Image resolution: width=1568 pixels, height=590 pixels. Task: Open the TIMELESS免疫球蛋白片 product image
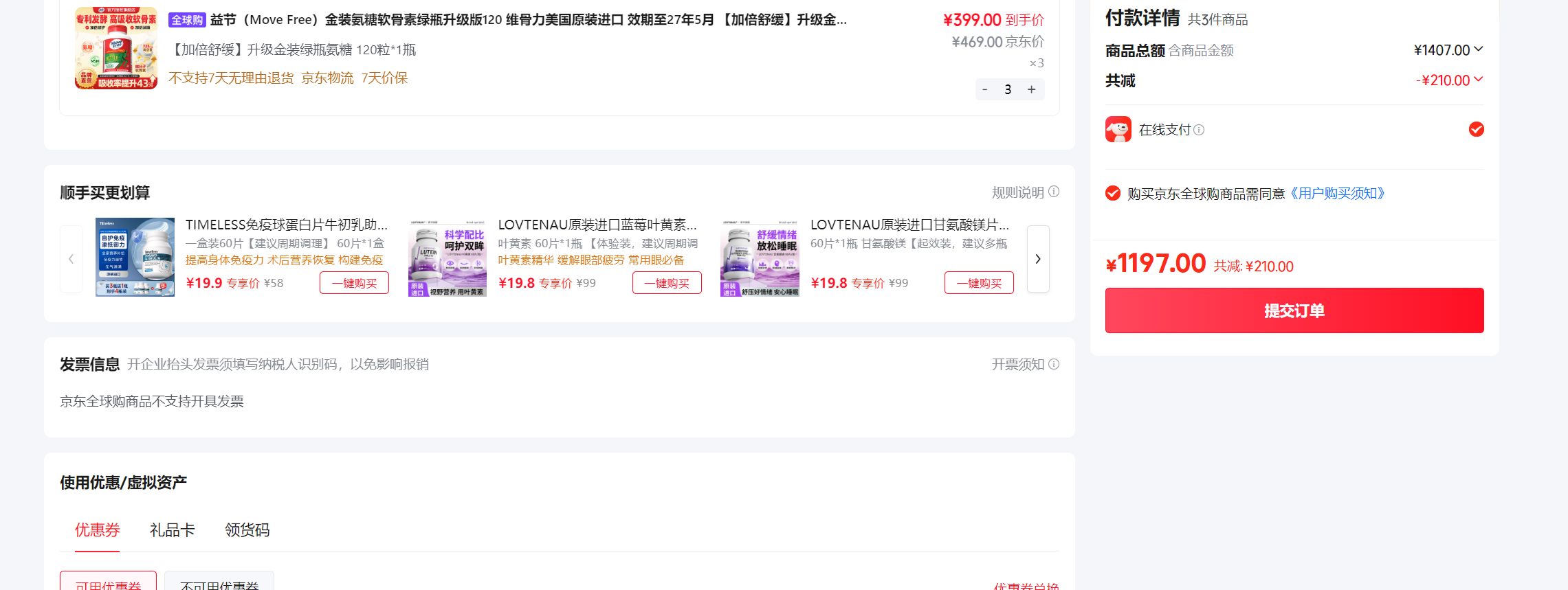tap(135, 257)
